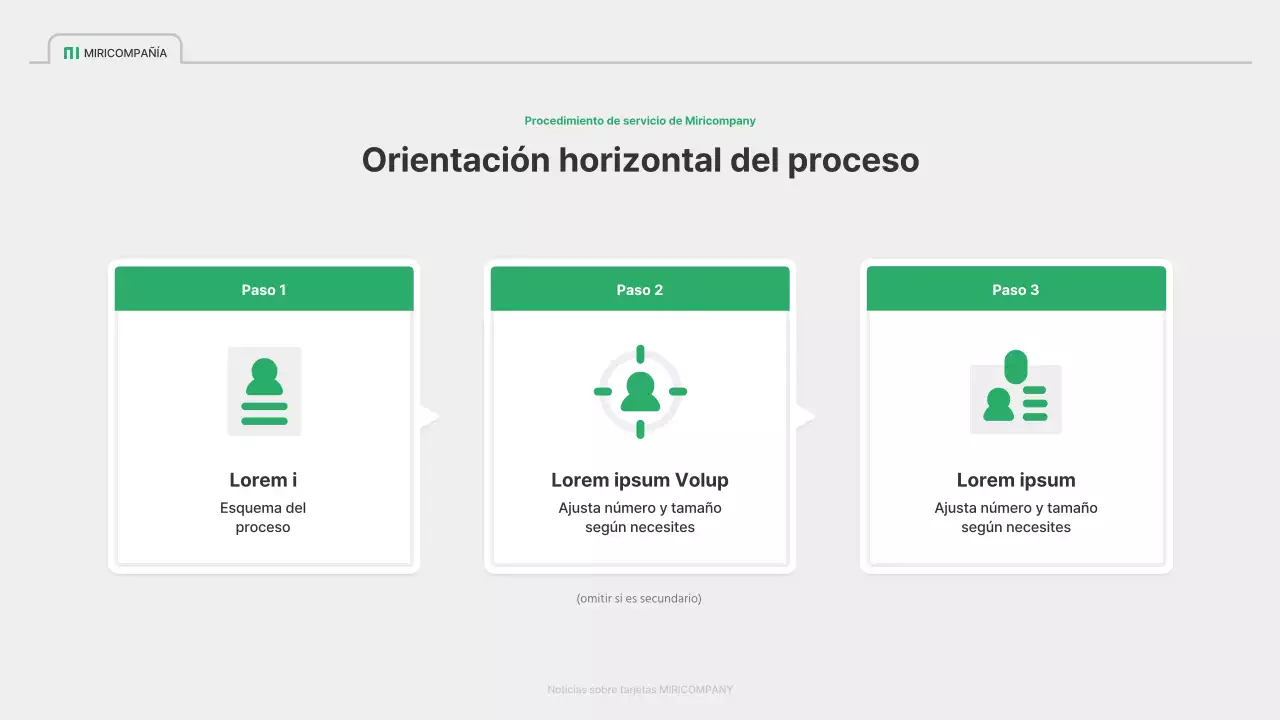Viewport: 1280px width, 720px height.
Task: Expand the Paso 2 green header banner
Action: [x=639, y=289]
